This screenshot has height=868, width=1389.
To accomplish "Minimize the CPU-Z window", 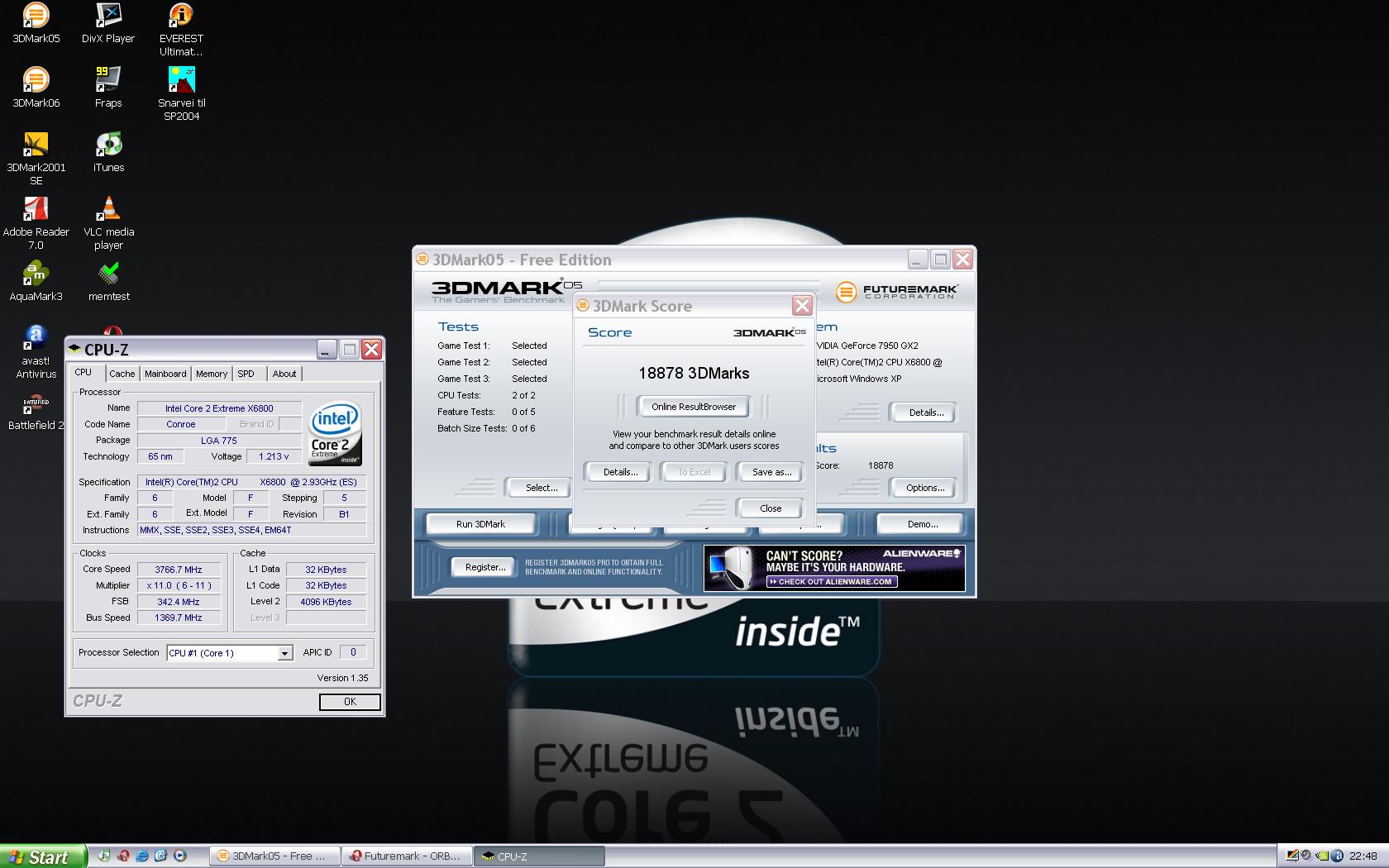I will pos(327,349).
